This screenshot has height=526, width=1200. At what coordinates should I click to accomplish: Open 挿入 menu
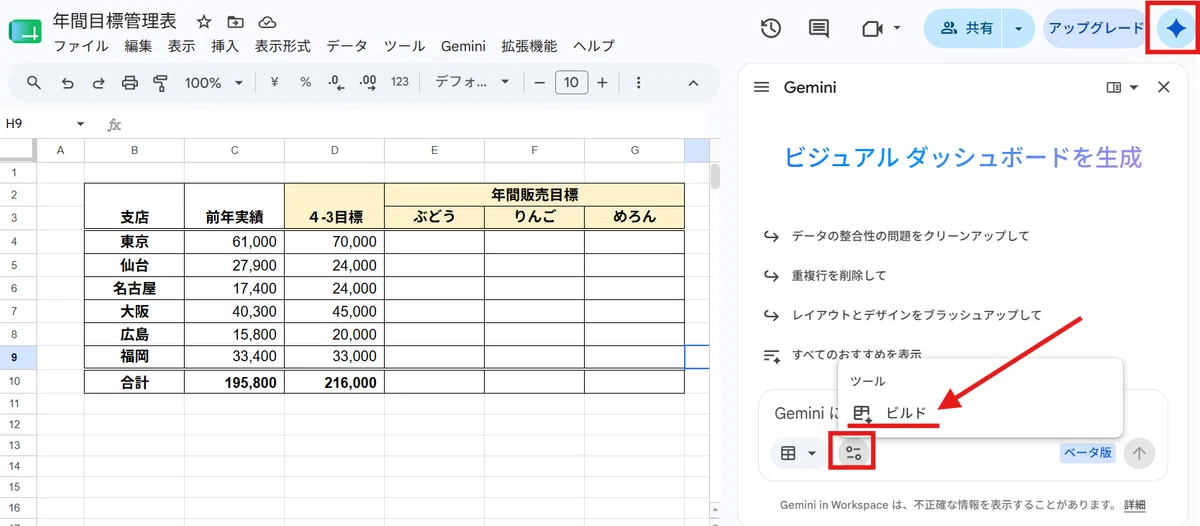(225, 46)
